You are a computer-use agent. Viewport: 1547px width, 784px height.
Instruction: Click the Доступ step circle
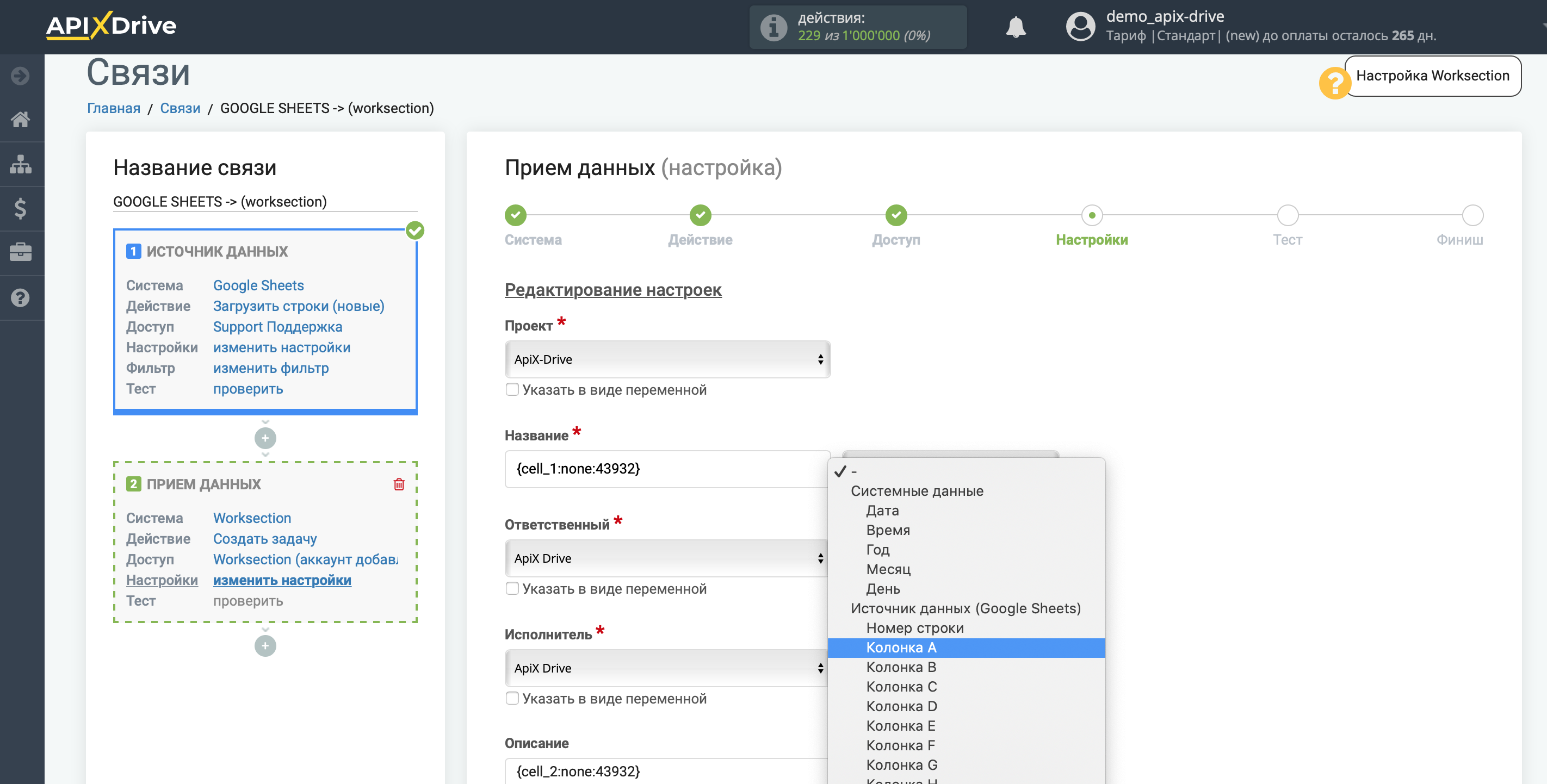tap(895, 215)
